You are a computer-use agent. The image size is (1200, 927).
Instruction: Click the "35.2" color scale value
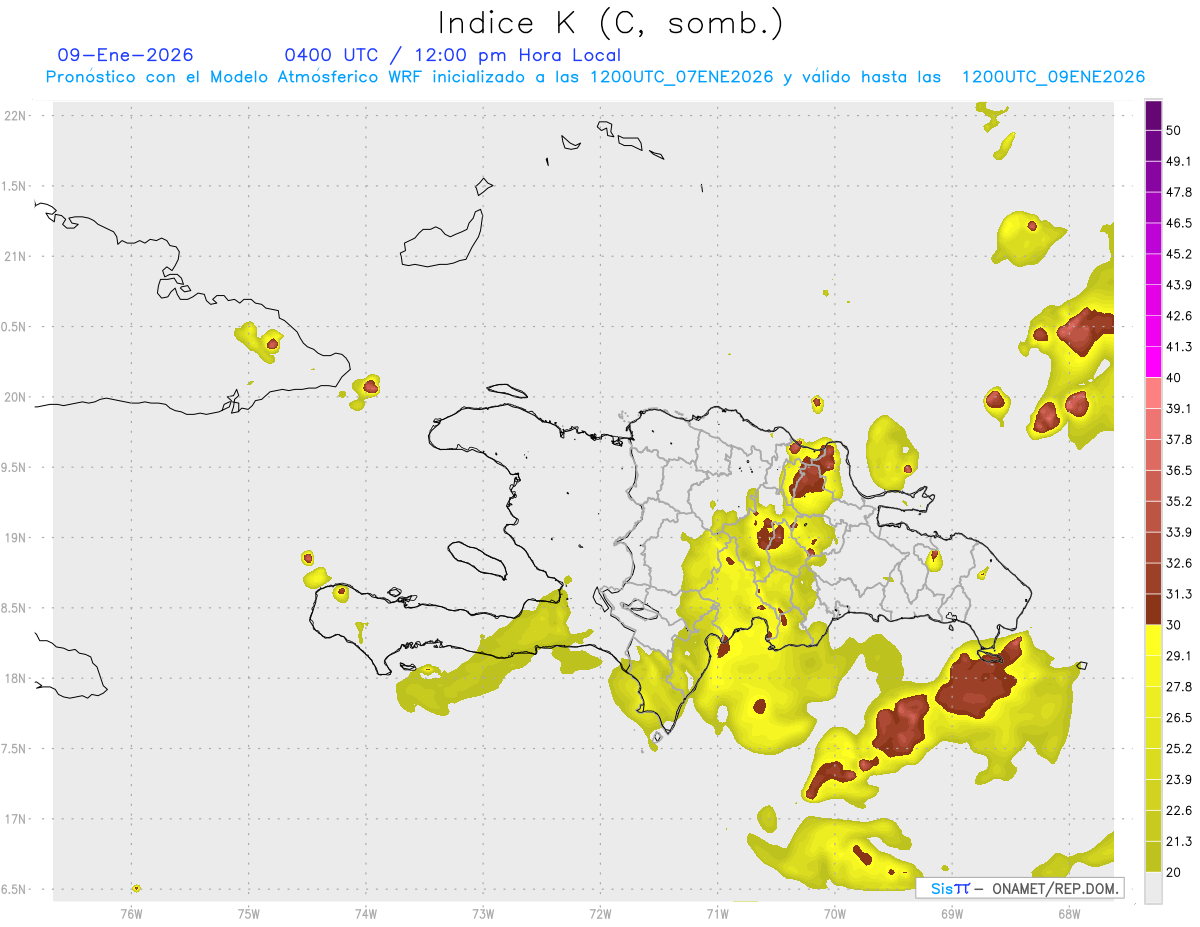point(1179,501)
